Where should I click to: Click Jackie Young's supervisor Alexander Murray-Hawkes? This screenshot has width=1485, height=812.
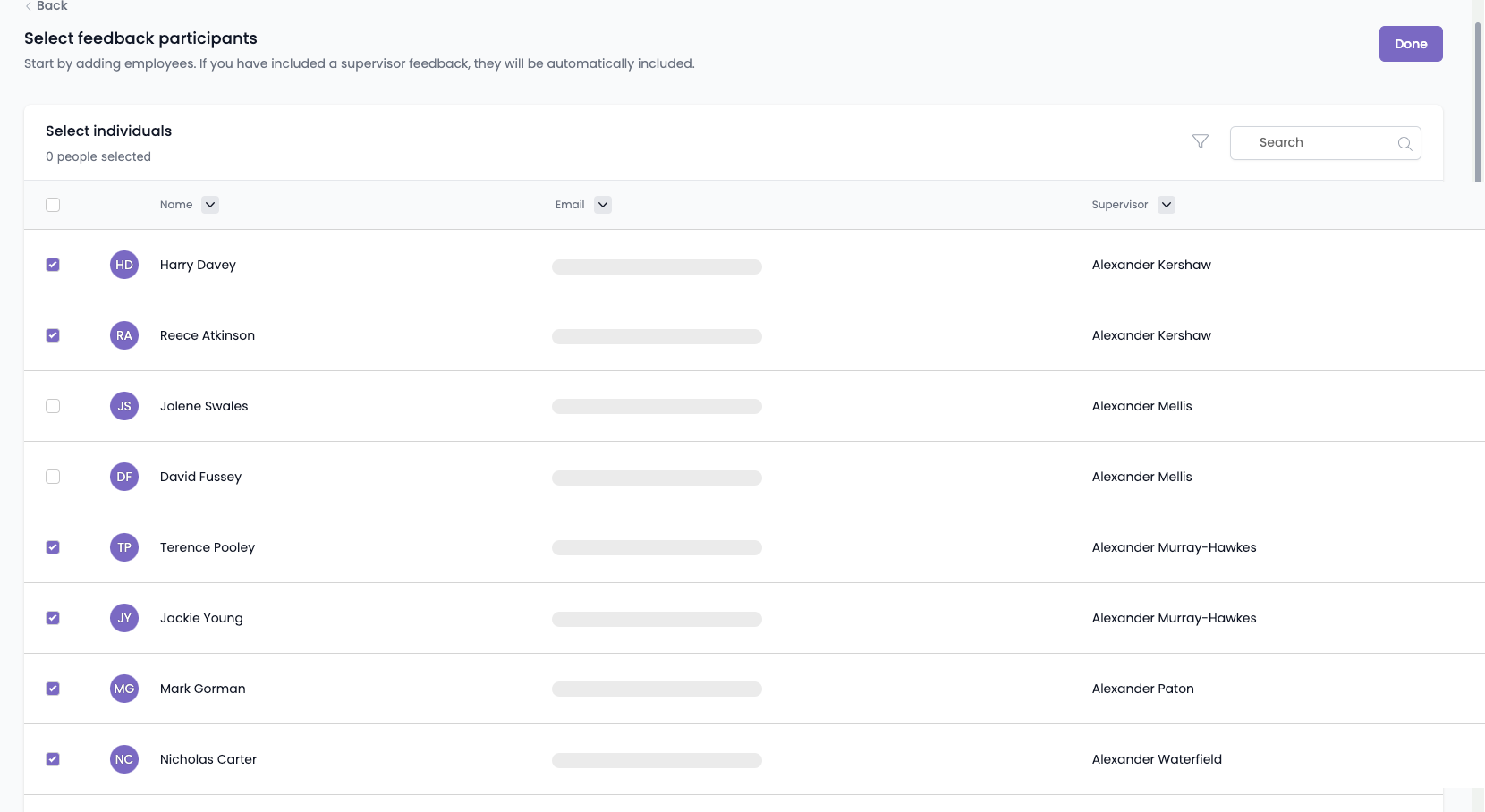(x=1175, y=618)
